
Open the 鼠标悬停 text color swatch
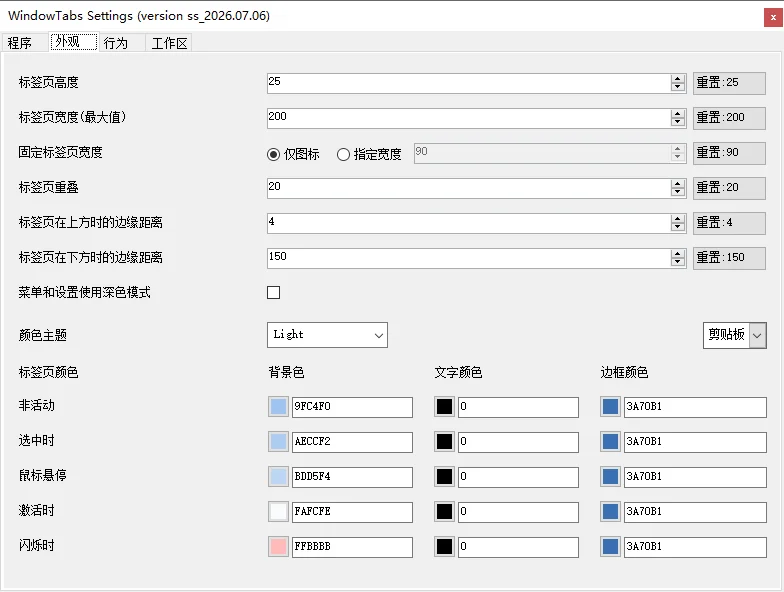click(x=444, y=476)
